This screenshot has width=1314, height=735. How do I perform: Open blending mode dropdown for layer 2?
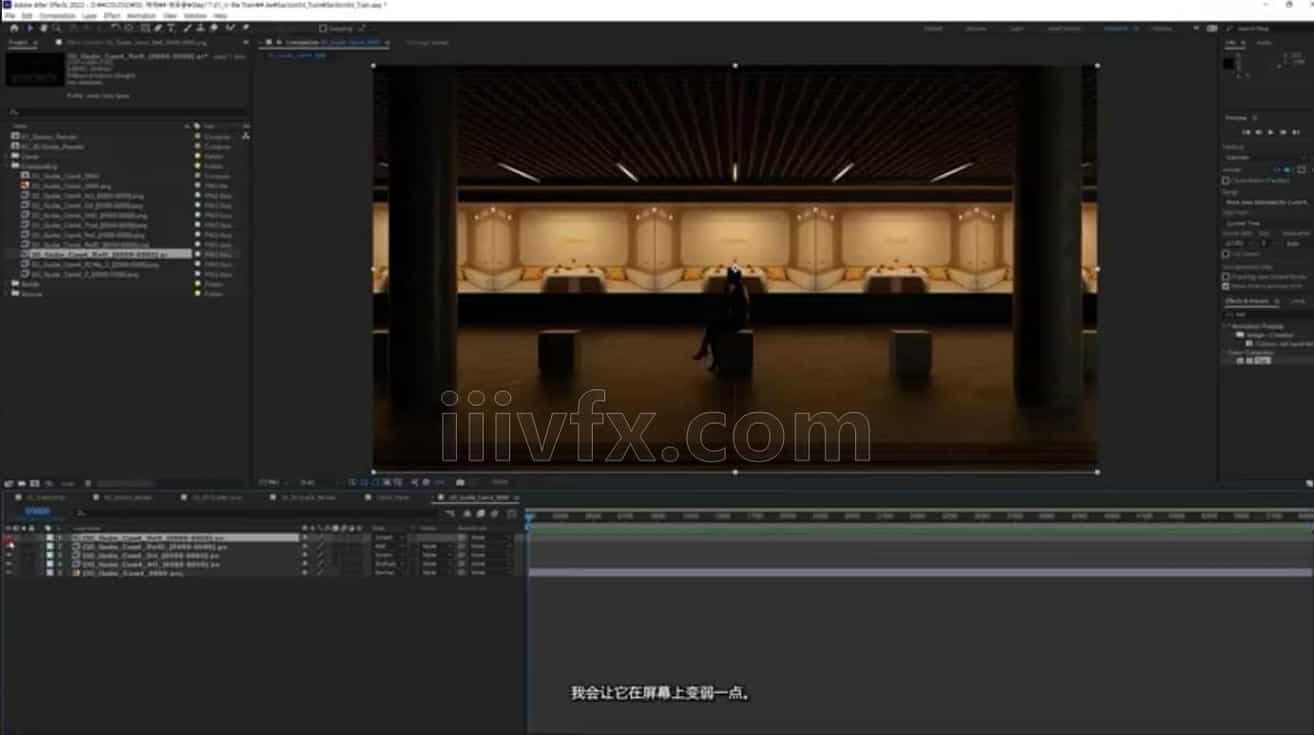388,547
